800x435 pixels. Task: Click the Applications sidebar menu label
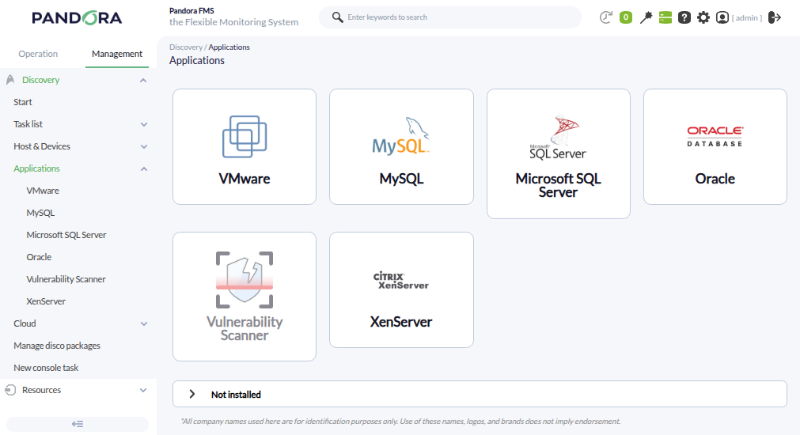point(37,168)
